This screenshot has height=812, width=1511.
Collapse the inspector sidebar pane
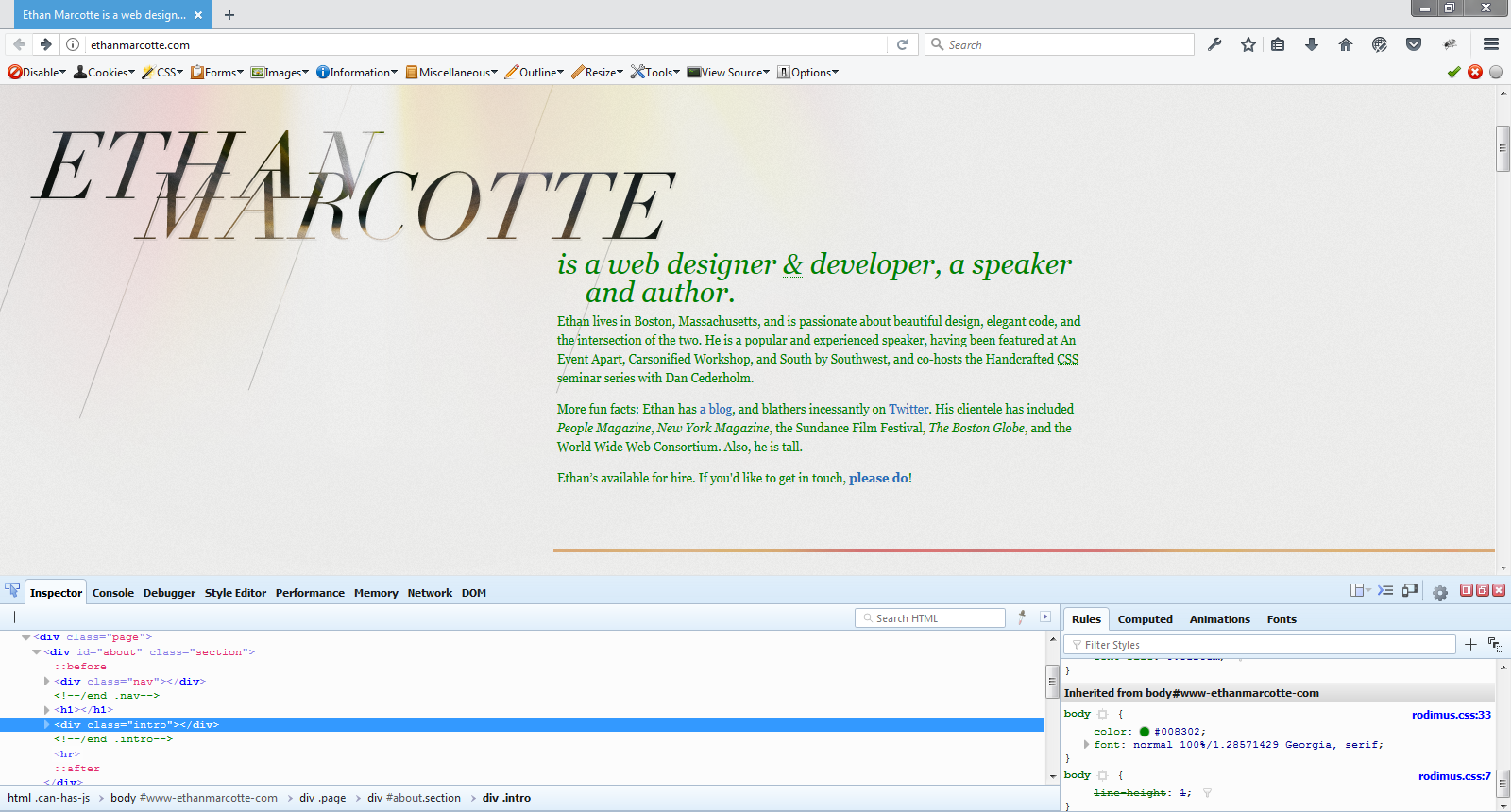point(1045,617)
